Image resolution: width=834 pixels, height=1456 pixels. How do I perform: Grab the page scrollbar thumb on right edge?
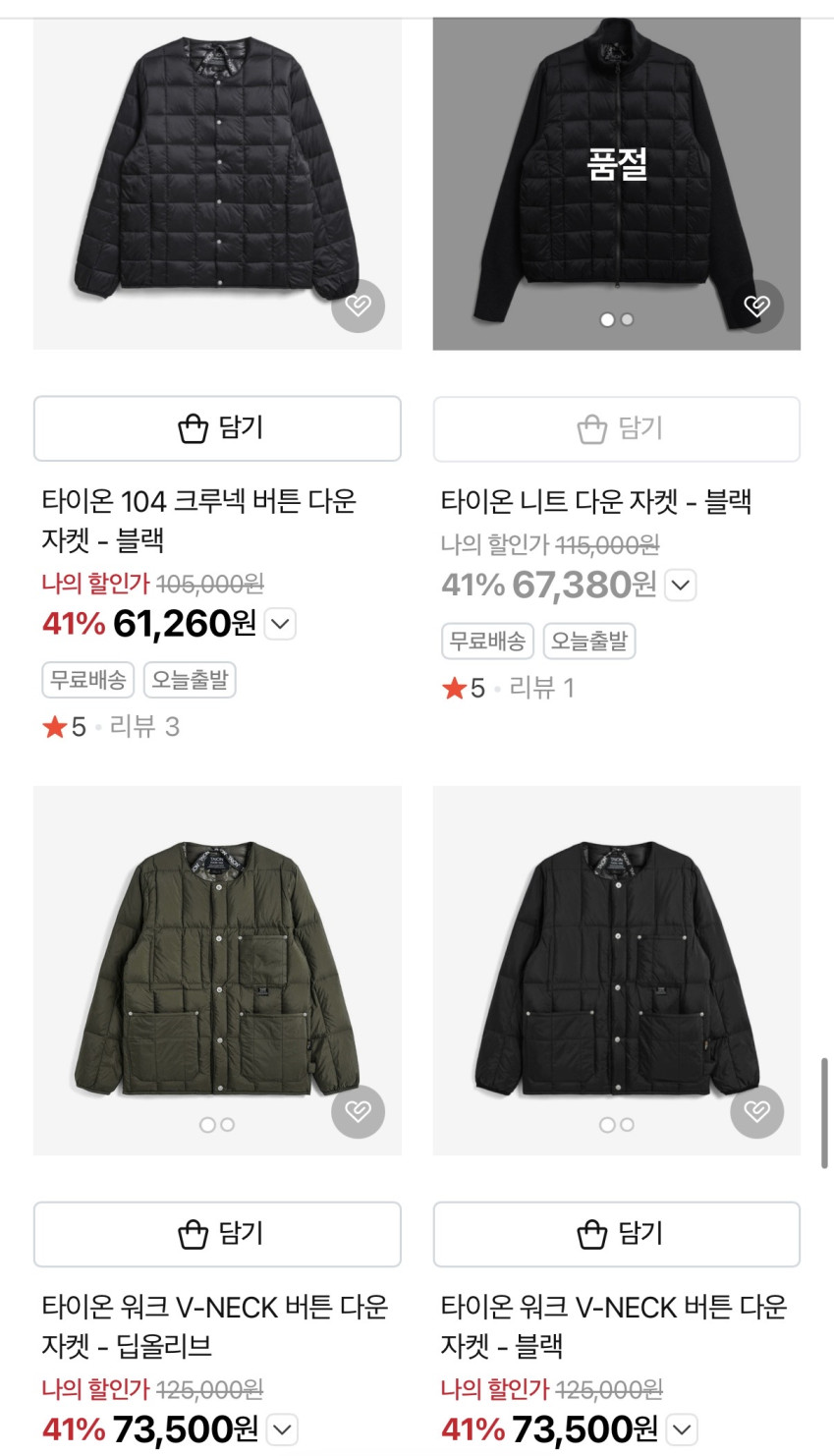pyautogui.click(x=823, y=1113)
